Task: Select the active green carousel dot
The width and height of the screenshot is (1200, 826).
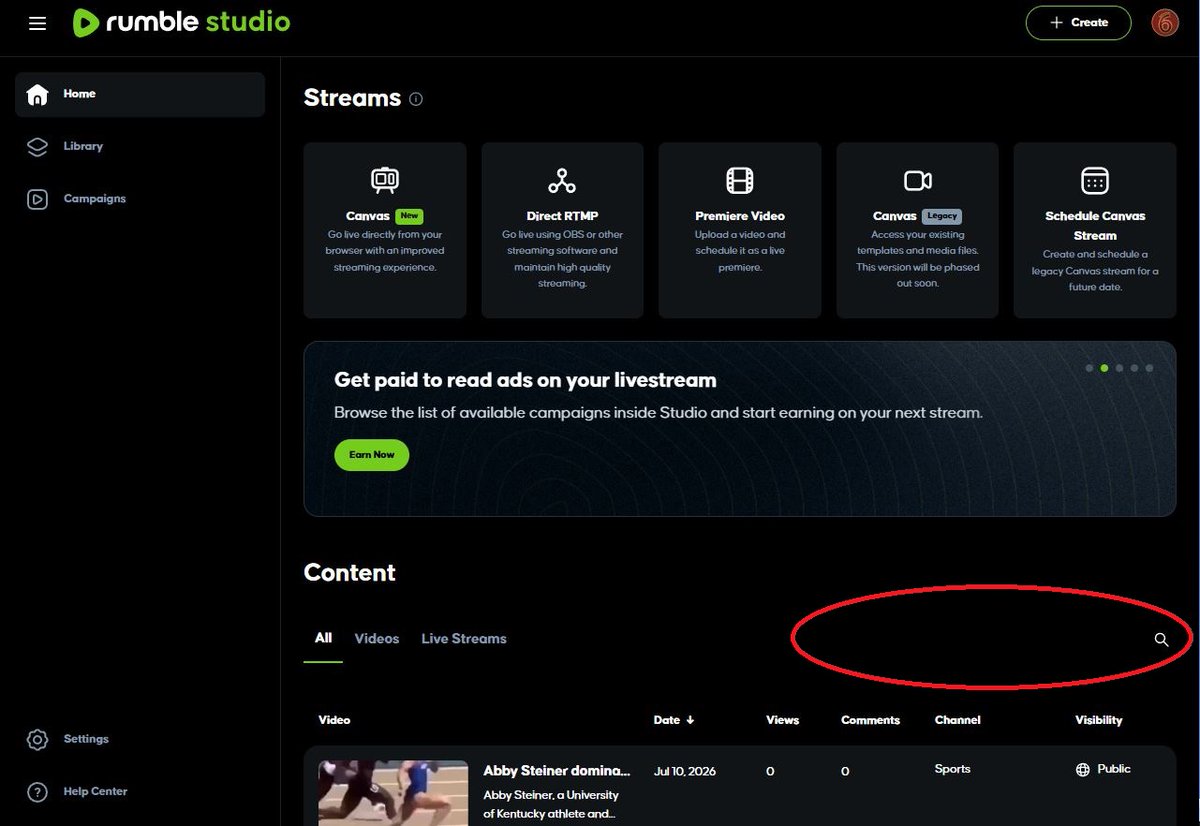Action: (1104, 368)
